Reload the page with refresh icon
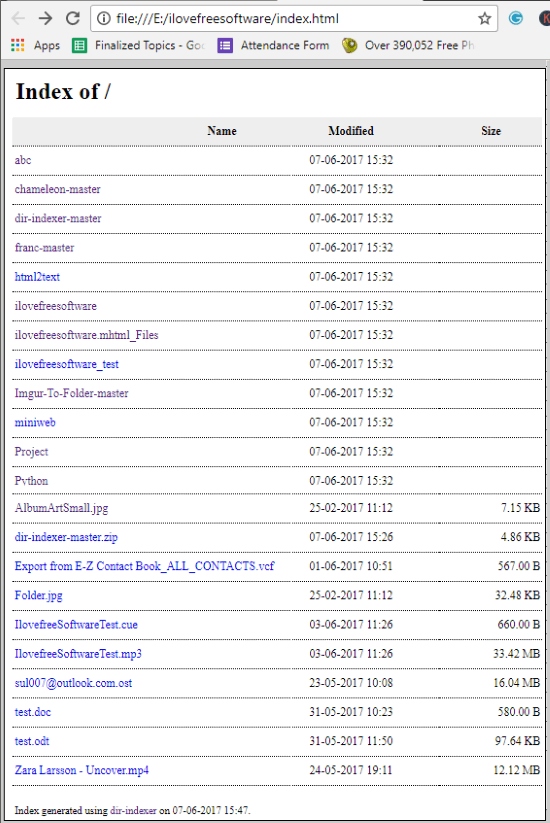 [72, 19]
